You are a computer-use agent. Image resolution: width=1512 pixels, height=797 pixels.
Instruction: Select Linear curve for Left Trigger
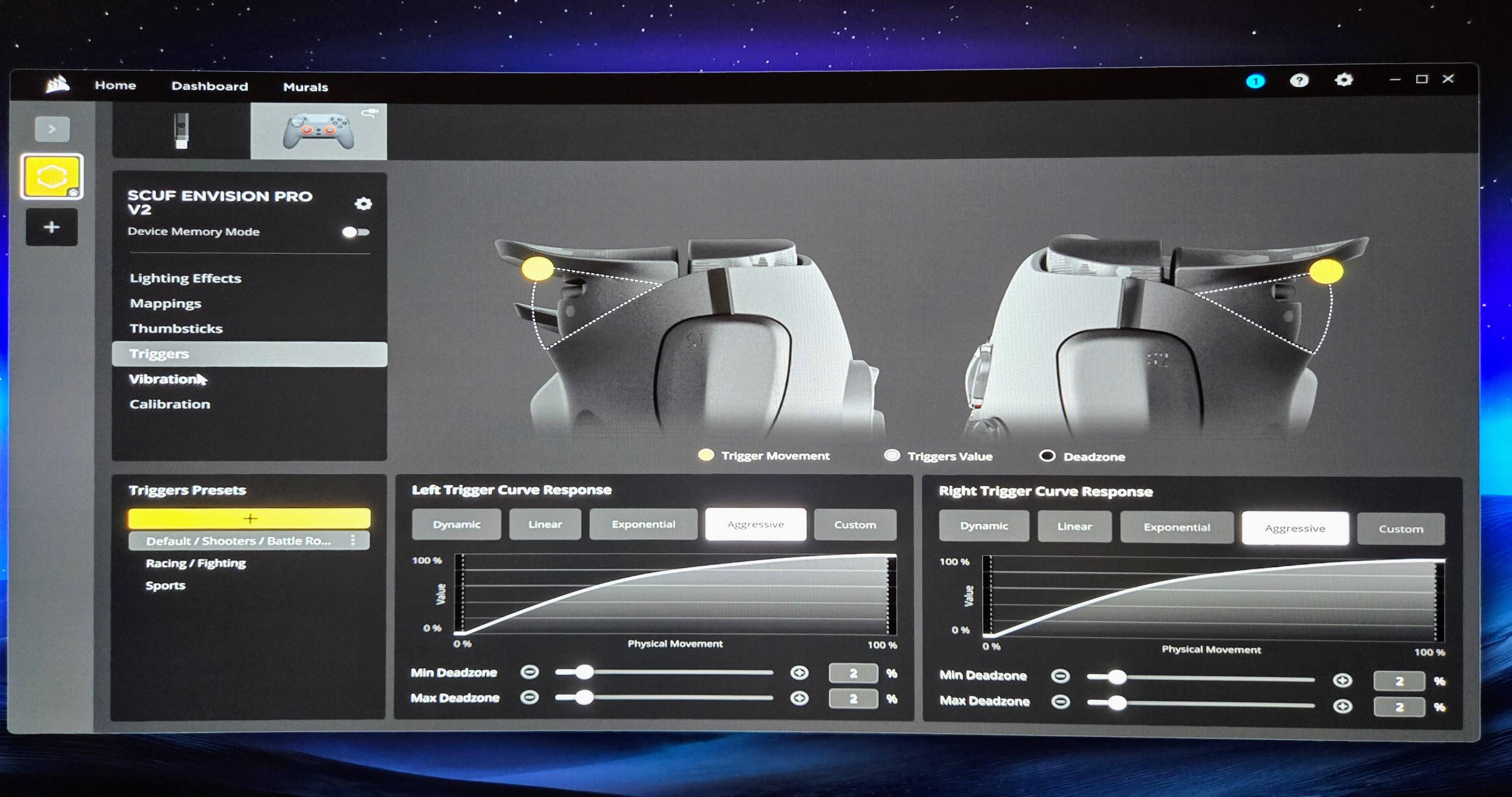(545, 524)
